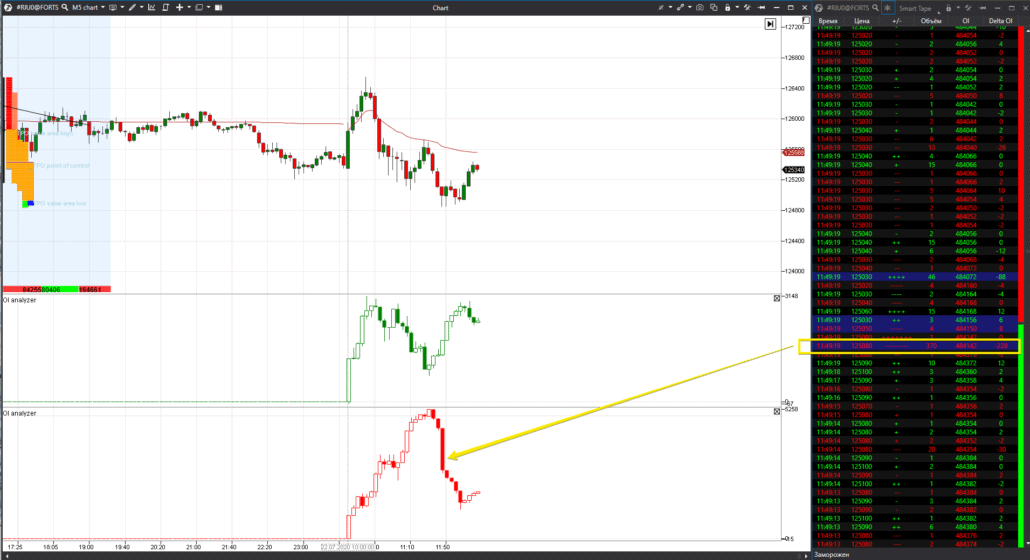Image resolution: width=1030 pixels, height=560 pixels.
Task: Click the scroll template icon in chart toolbar
Action: [166, 7]
